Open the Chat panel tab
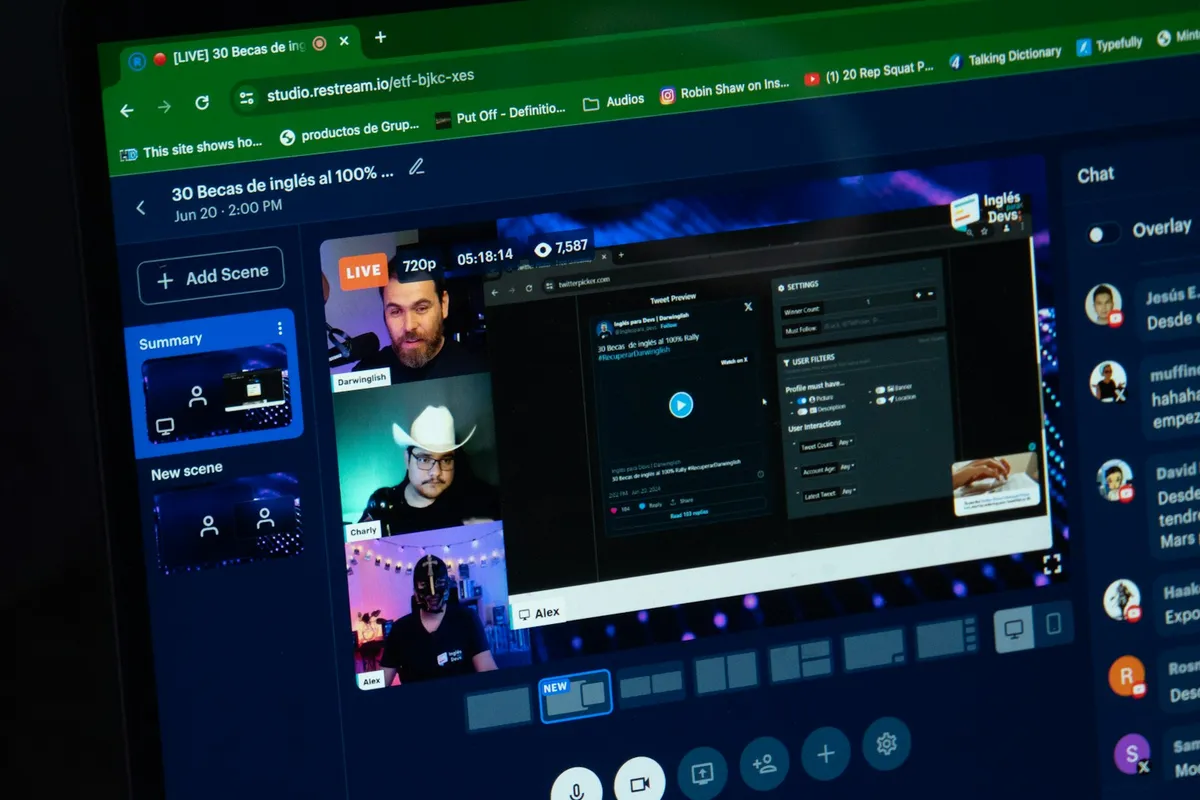1200x800 pixels. point(1096,175)
